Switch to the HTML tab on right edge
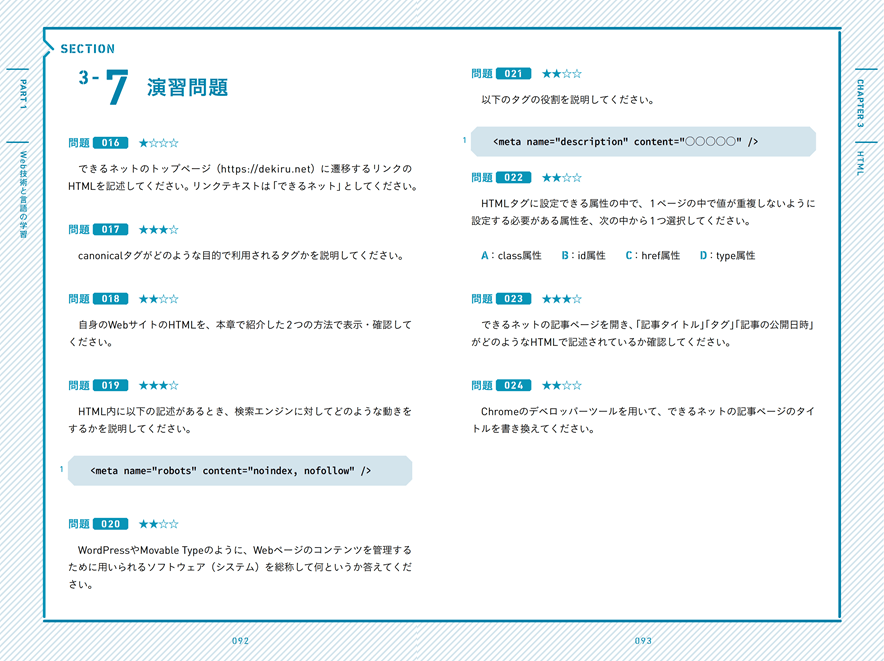This screenshot has width=884, height=661. (858, 165)
